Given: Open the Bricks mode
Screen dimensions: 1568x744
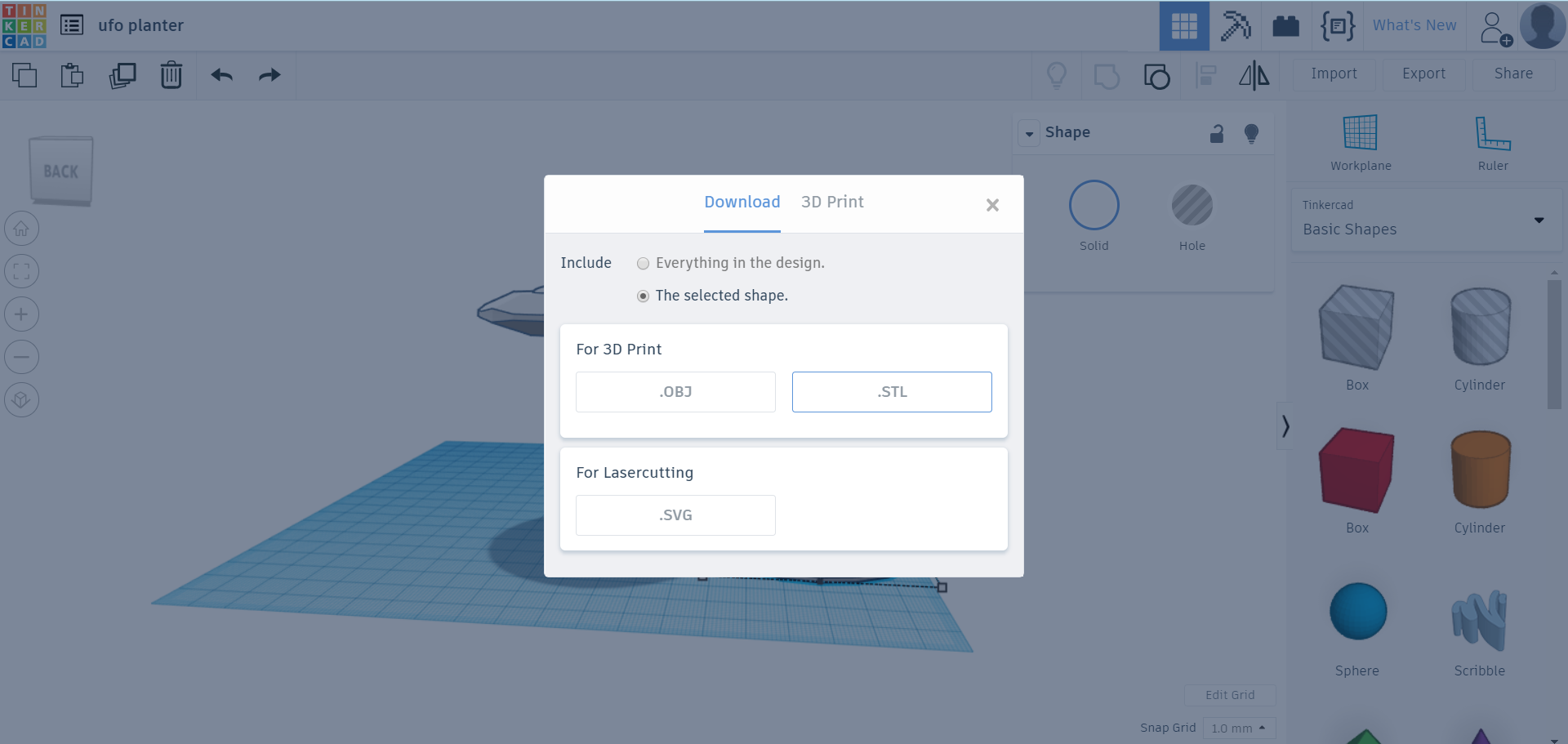Looking at the screenshot, I should [x=1286, y=26].
